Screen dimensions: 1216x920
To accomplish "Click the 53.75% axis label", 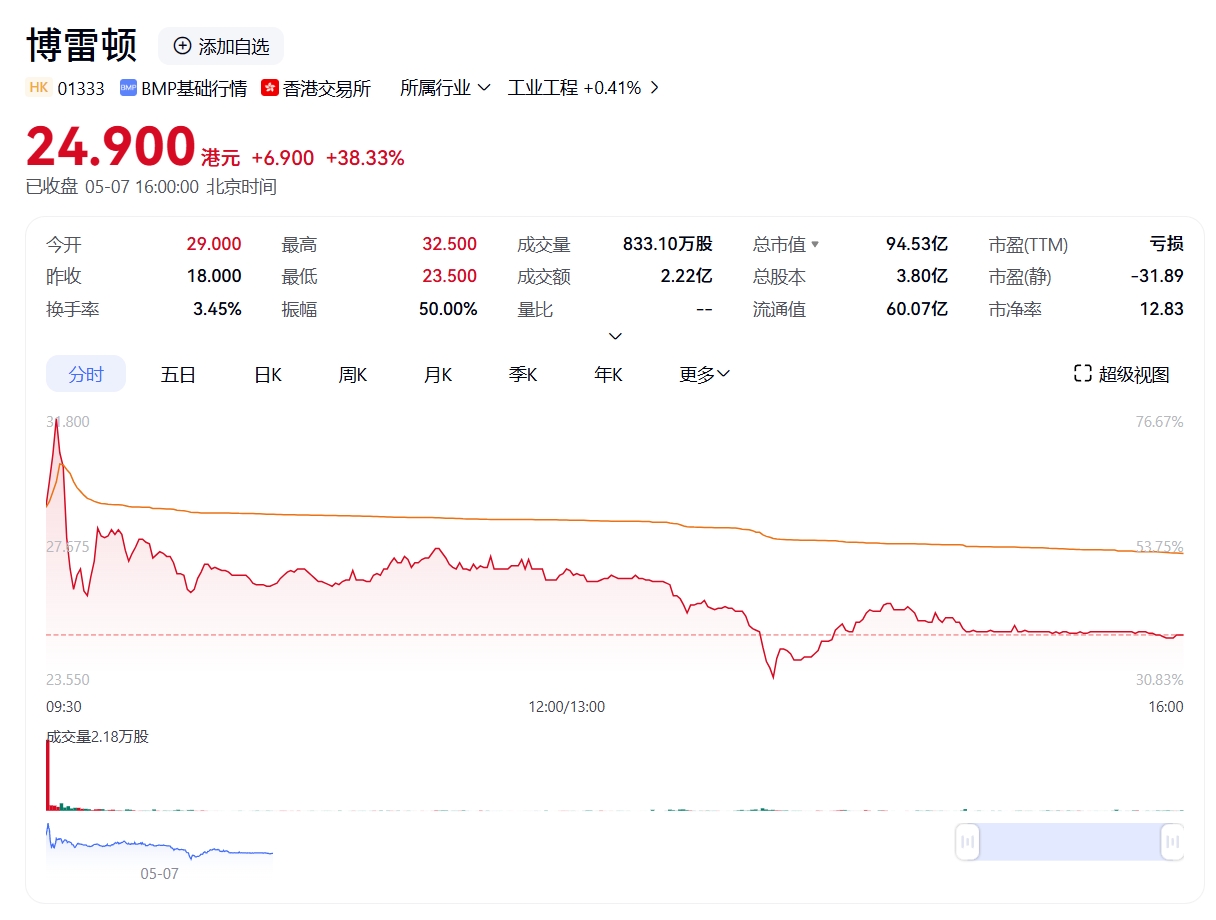I will coord(1160,547).
